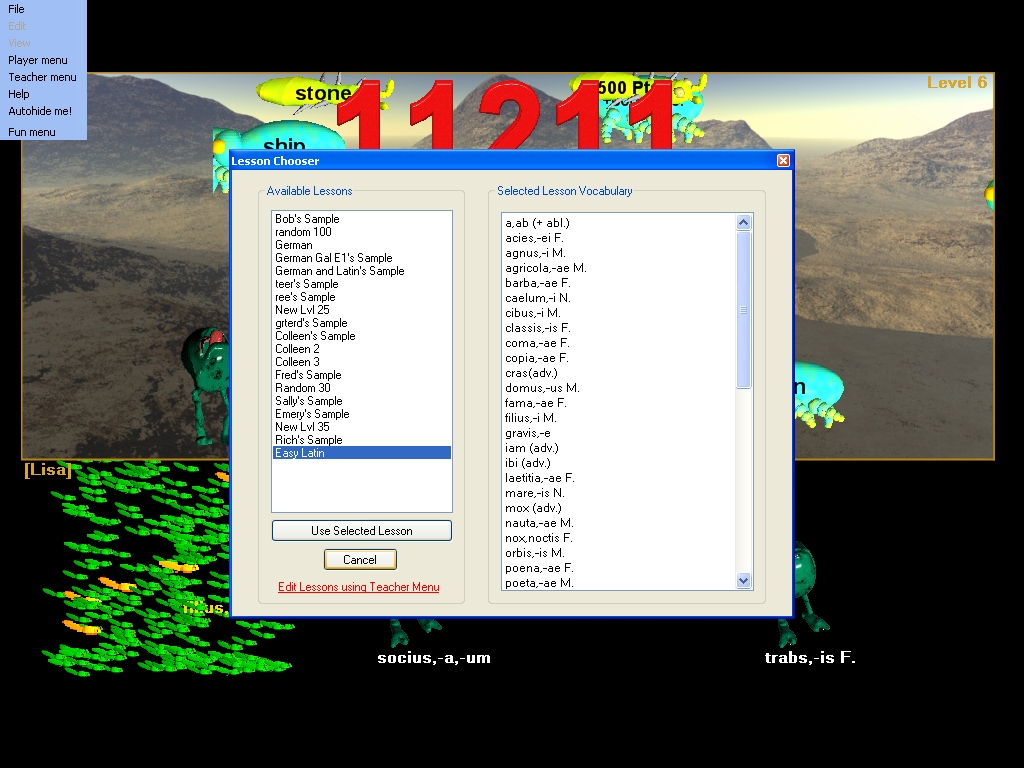Pick Bob's Sample from available lessons
This screenshot has width=1024, height=768.
(x=307, y=219)
